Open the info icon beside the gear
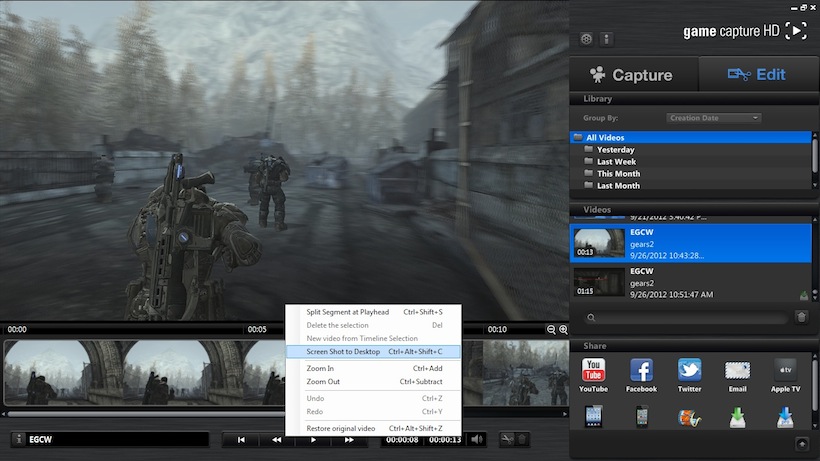 (607, 39)
